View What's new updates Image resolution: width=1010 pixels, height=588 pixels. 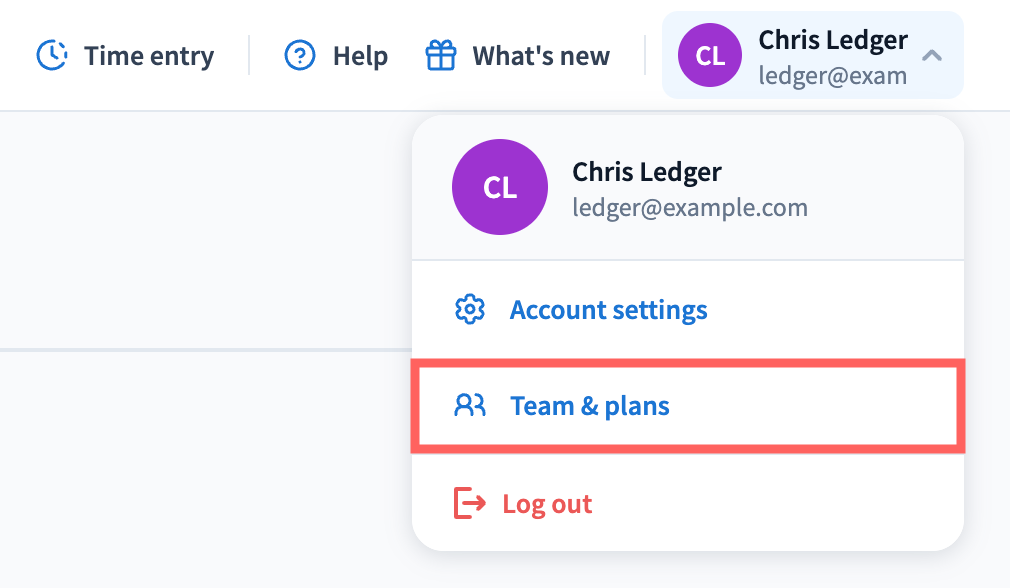click(x=541, y=56)
